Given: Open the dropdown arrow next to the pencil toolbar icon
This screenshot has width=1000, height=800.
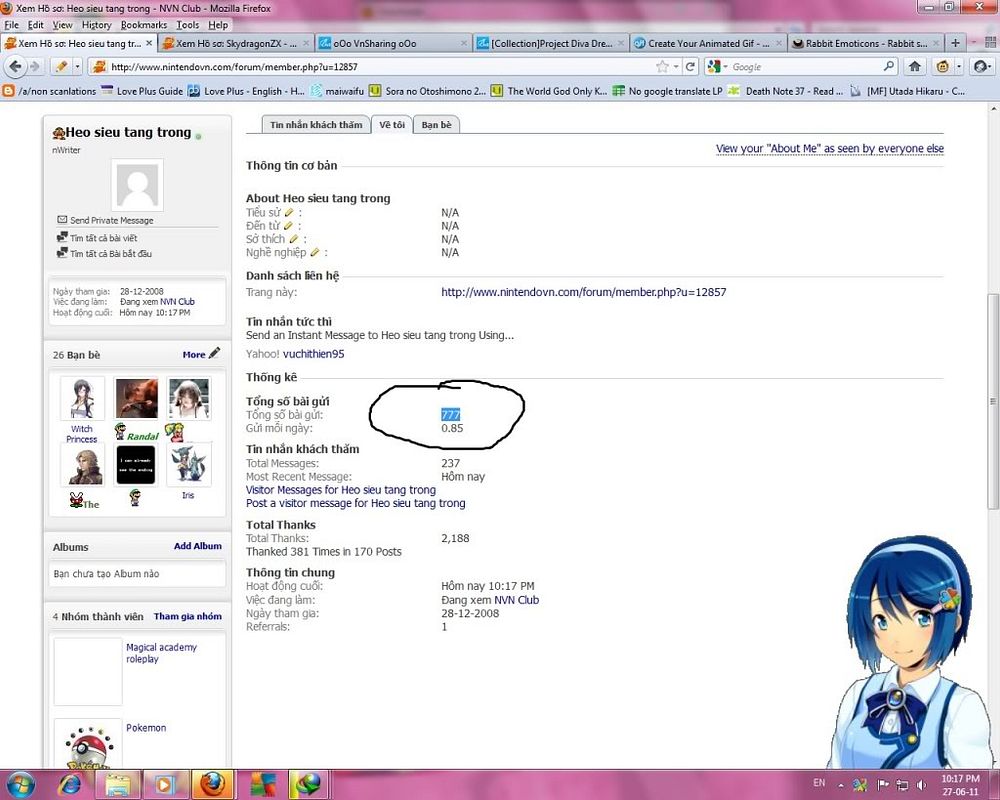Looking at the screenshot, I should click(x=77, y=66).
